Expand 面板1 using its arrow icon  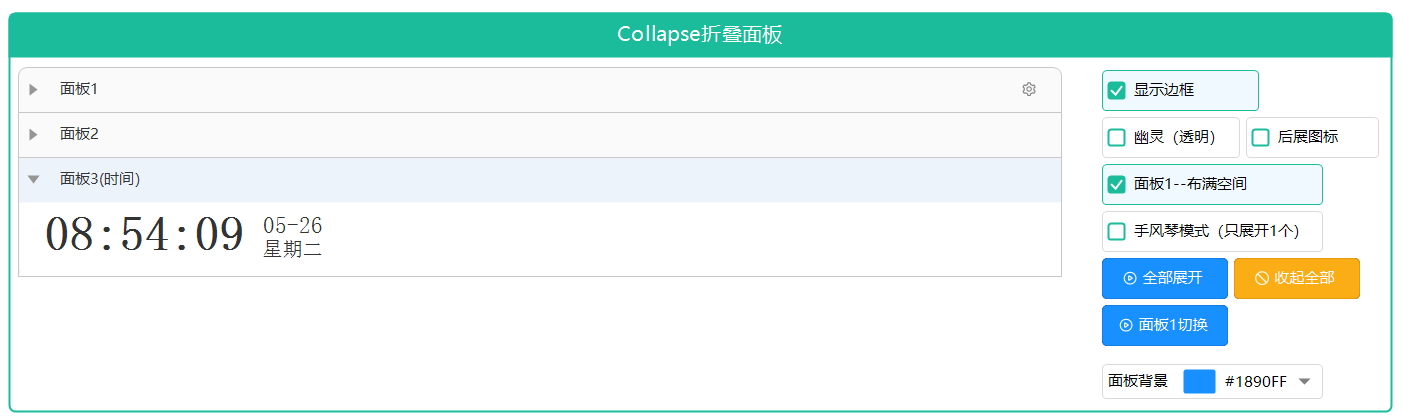tap(33, 89)
